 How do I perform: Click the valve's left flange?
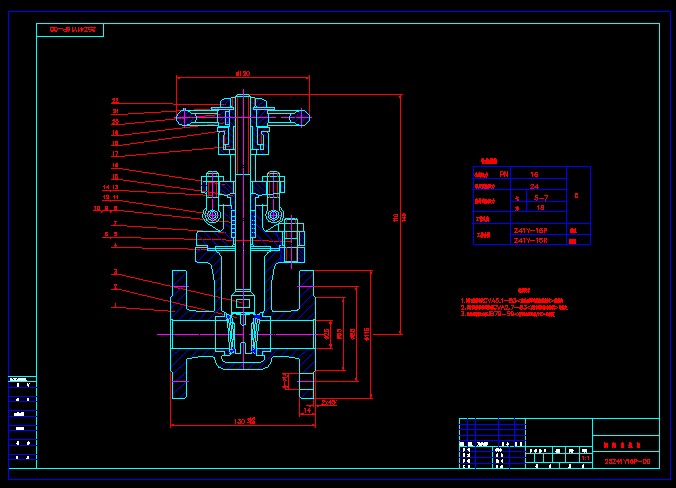tap(179, 331)
